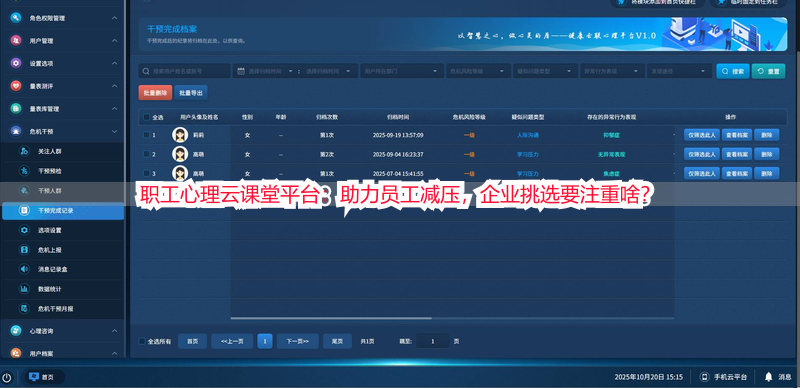The height and width of the screenshot is (388, 800).
Task: Open the 疑似问题类型 dropdown
Action: tap(545, 71)
